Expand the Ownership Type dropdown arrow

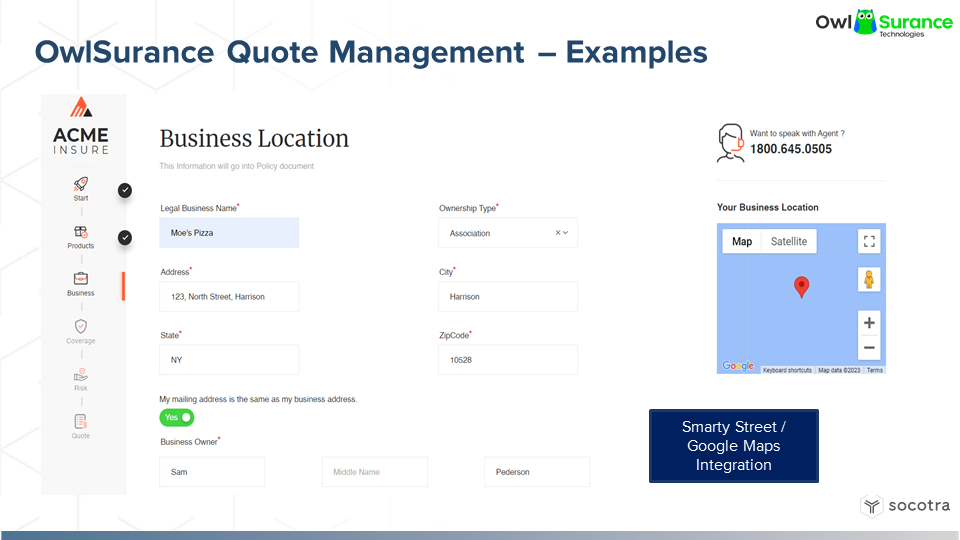(x=566, y=233)
